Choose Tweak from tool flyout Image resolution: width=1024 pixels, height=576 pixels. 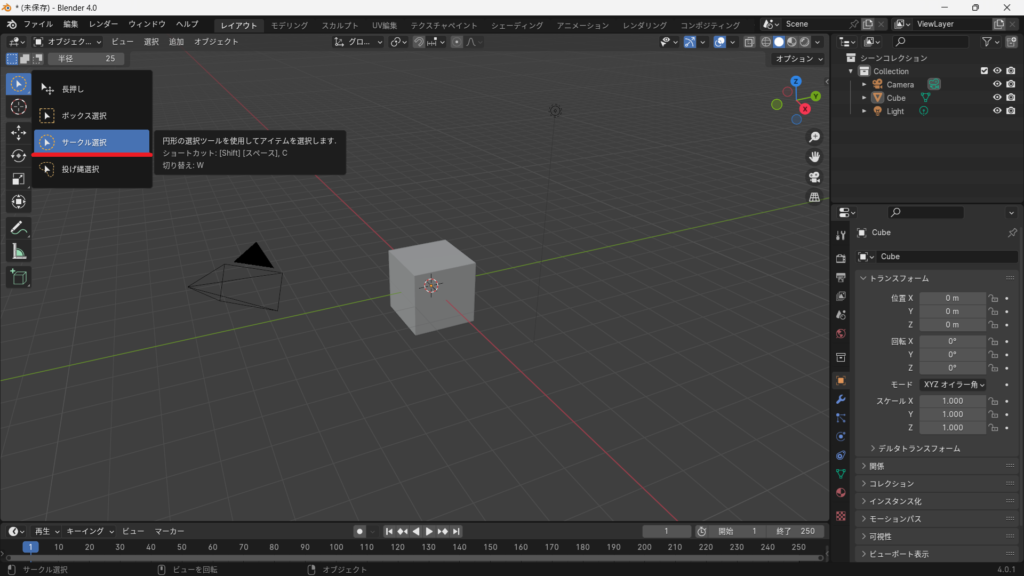click(92, 89)
